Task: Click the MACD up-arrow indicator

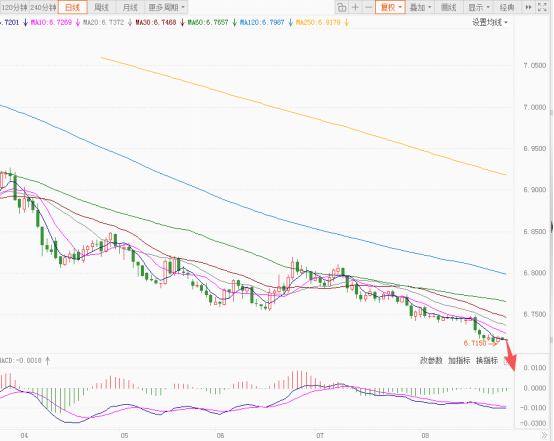Action: (47, 360)
